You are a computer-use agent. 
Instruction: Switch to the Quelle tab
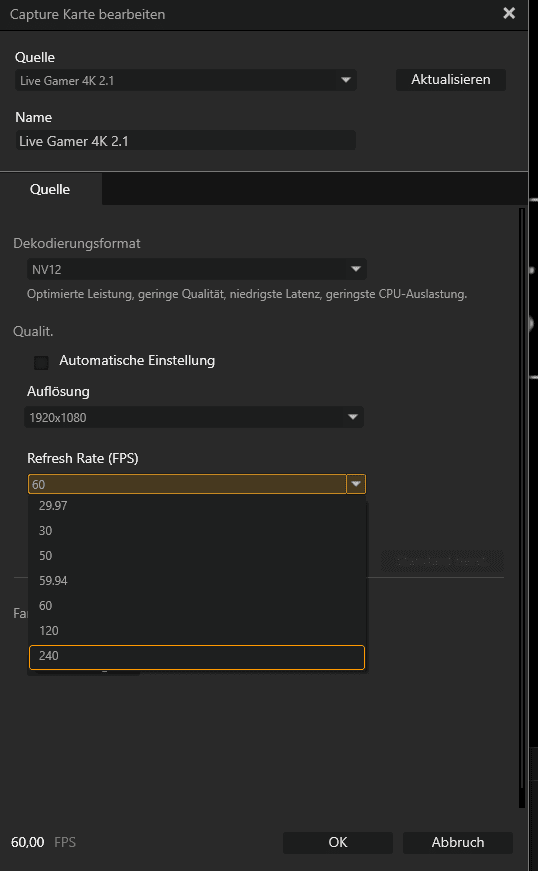[x=51, y=189]
